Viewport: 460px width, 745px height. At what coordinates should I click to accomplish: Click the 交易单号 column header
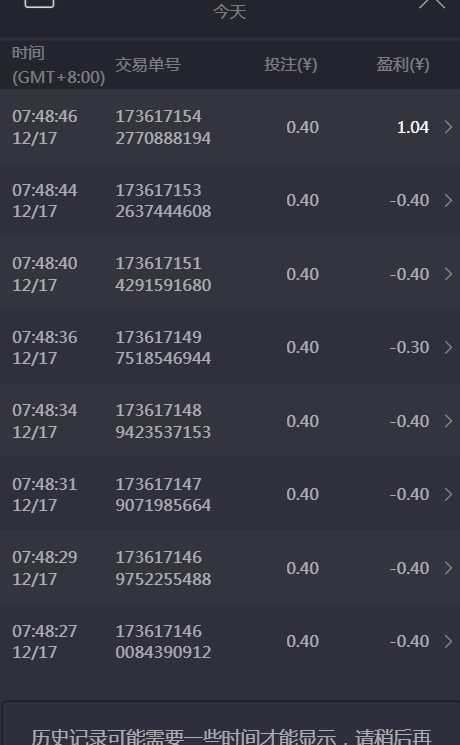tap(148, 65)
